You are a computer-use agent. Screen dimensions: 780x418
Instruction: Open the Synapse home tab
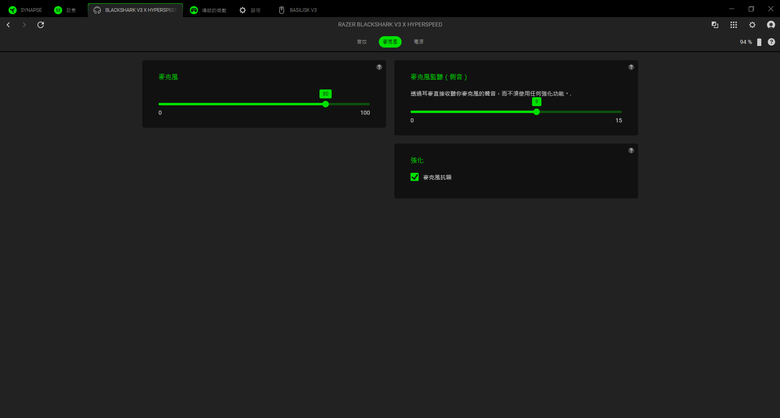click(x=25, y=10)
